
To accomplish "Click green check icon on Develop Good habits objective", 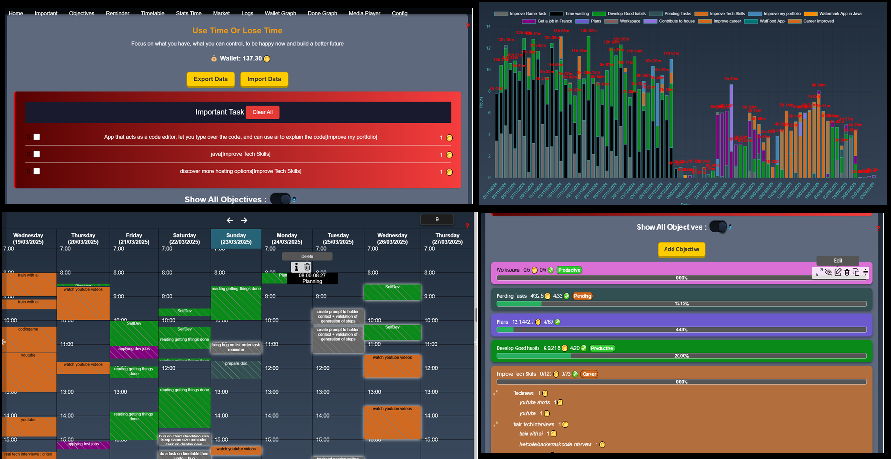I will coord(584,348).
